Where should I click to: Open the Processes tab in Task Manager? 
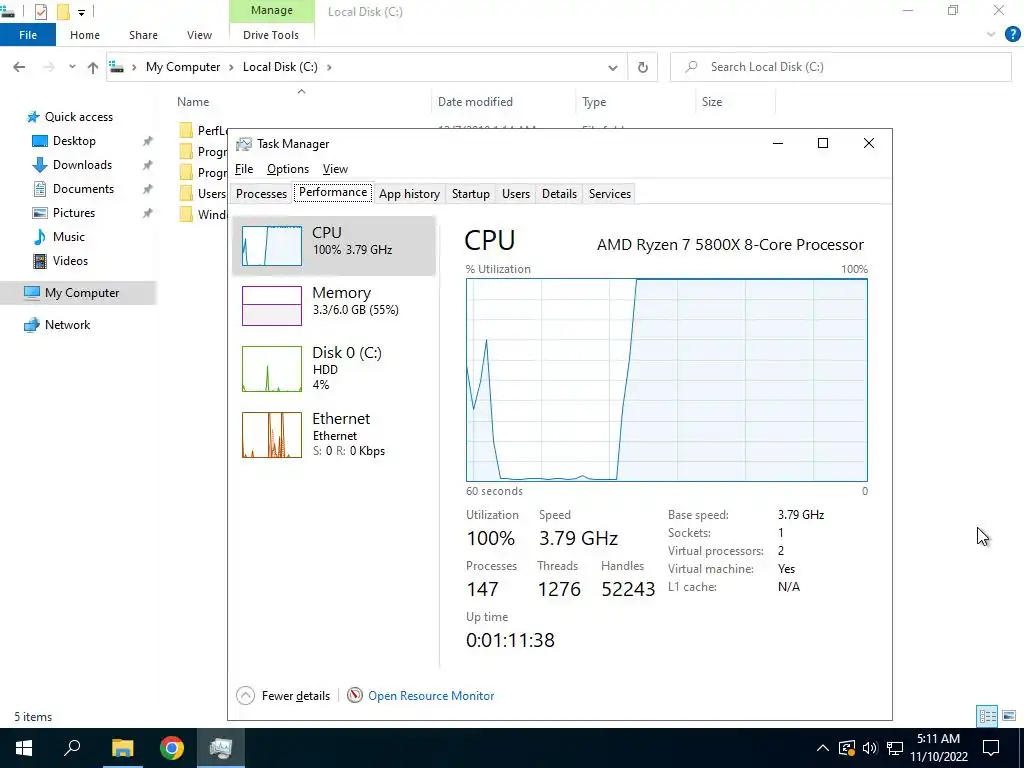point(261,194)
